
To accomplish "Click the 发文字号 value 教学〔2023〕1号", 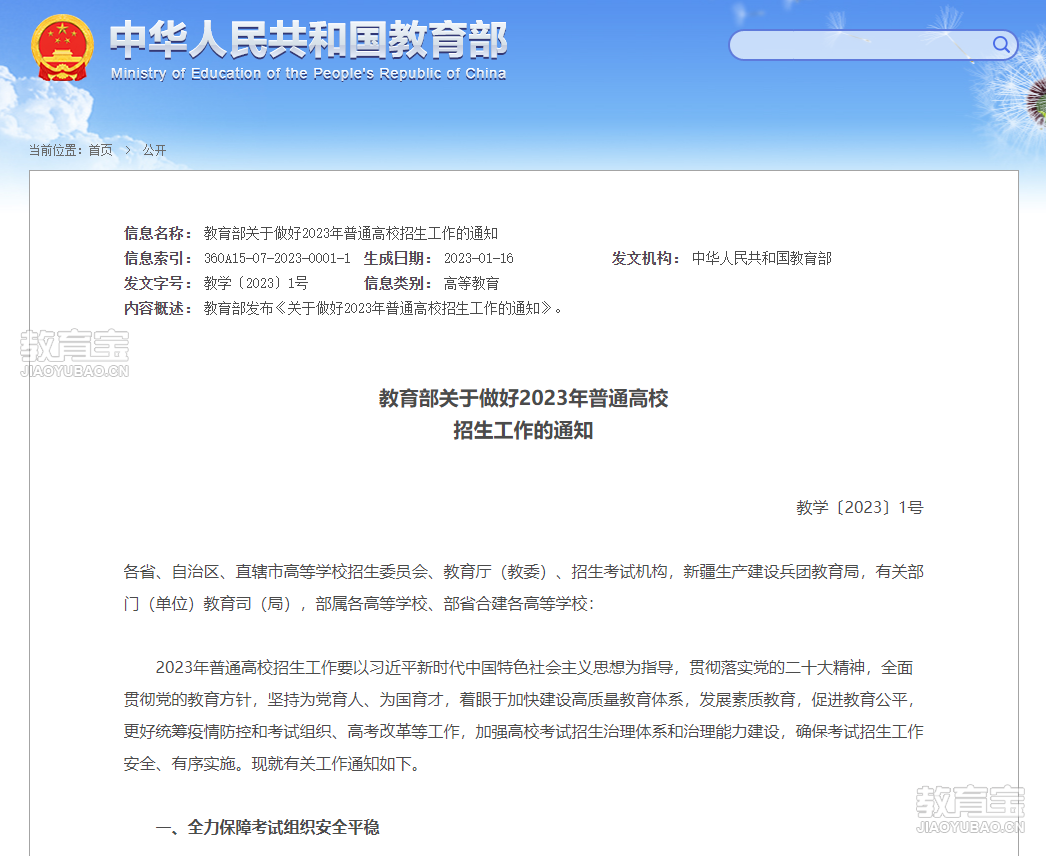I will [256, 284].
